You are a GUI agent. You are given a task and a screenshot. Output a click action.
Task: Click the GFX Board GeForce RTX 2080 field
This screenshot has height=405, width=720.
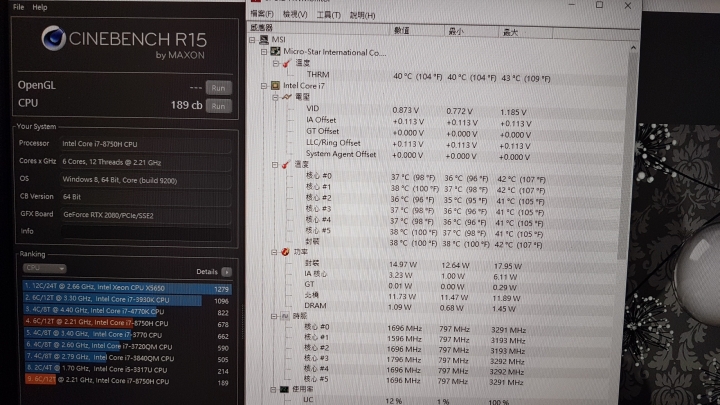click(x=146, y=215)
